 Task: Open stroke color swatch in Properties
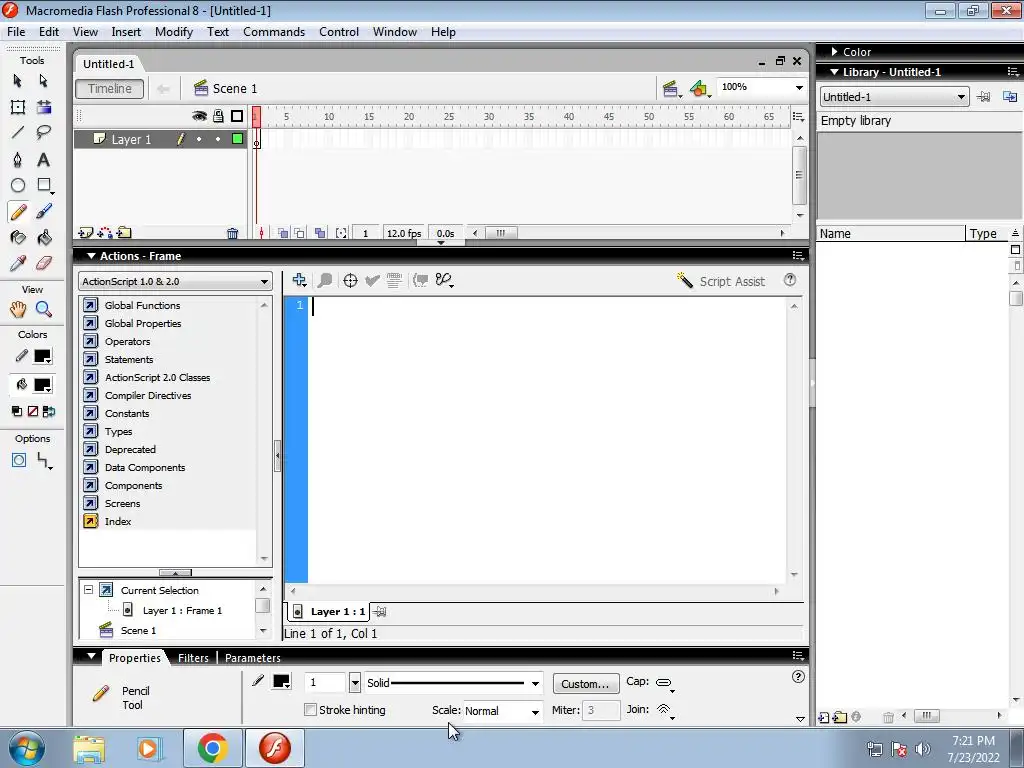281,681
